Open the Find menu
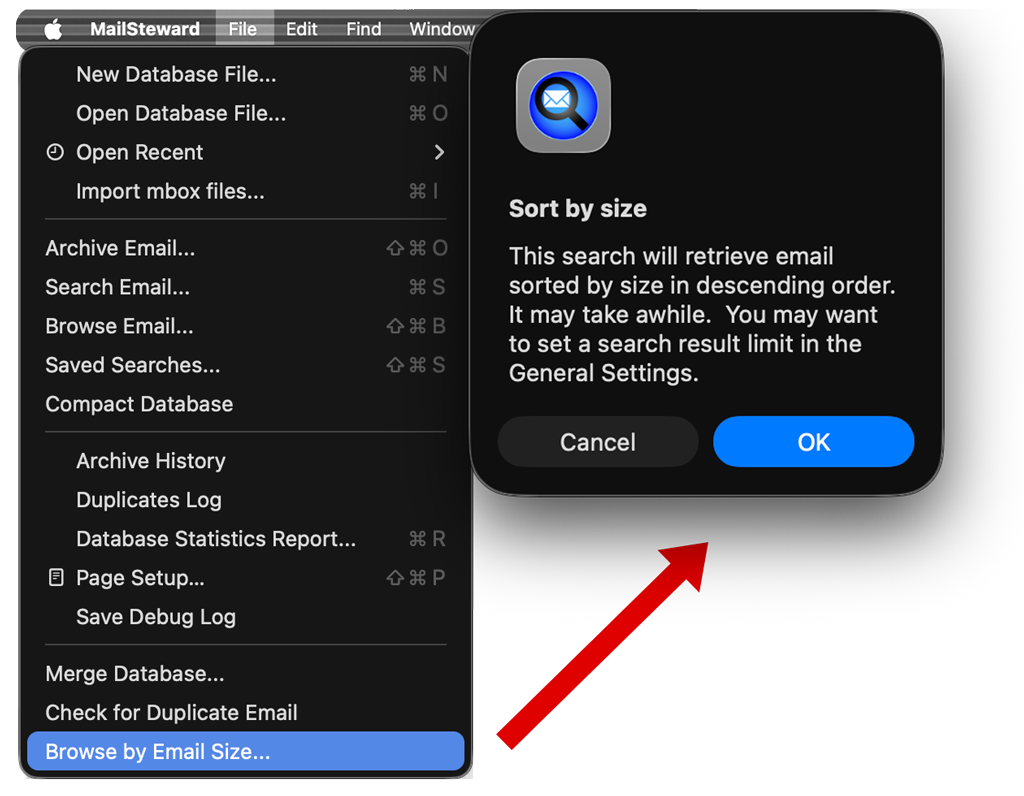This screenshot has width=1024, height=796. (x=363, y=28)
